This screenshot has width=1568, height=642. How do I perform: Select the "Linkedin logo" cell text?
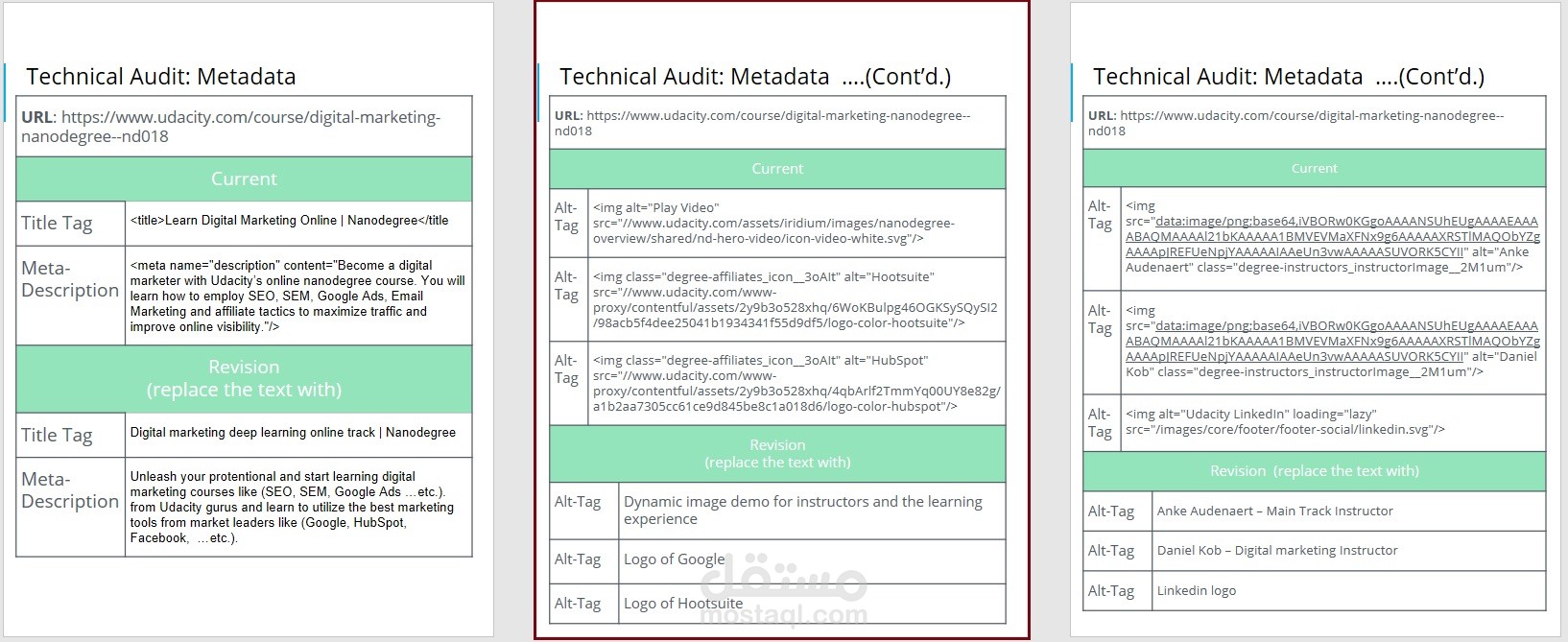(1197, 591)
